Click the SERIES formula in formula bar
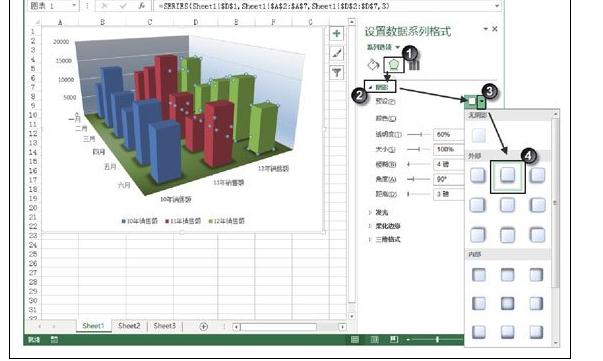 tap(274, 6)
